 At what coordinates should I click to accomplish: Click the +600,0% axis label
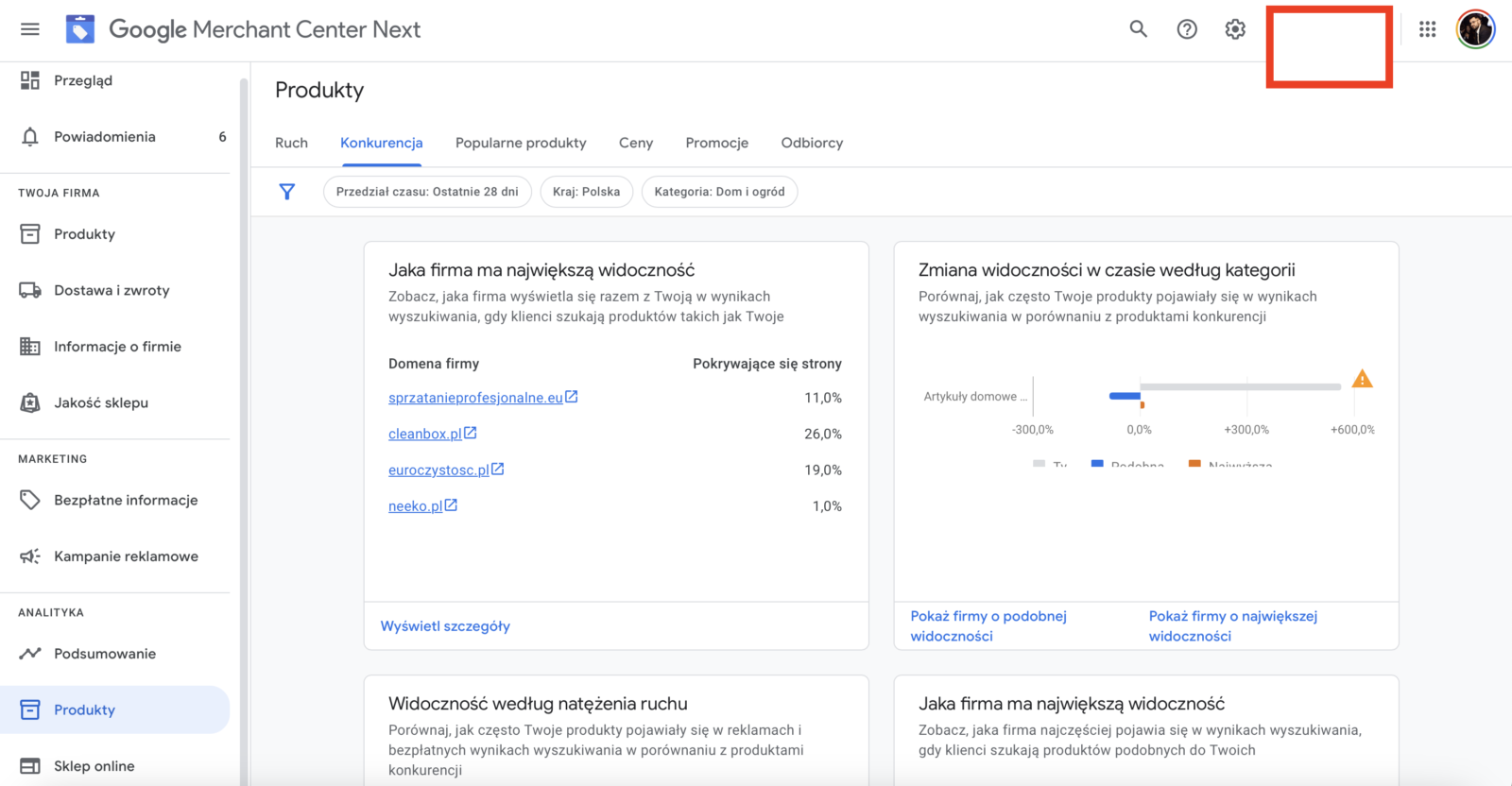[1352, 430]
